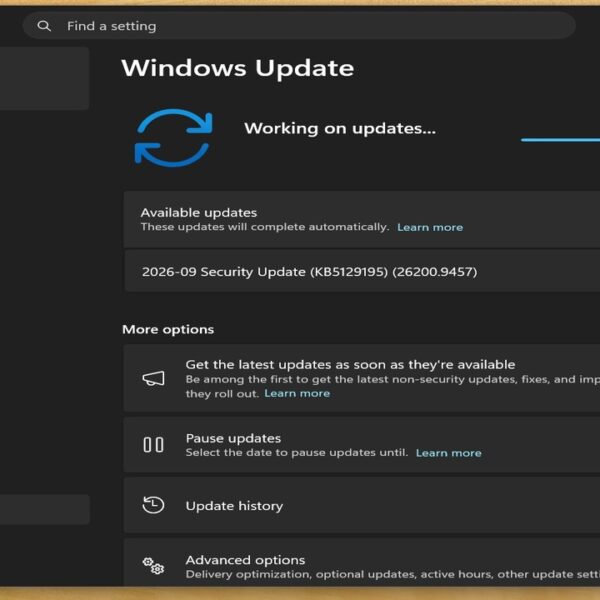
Task: Open Learn more link for Pause updates
Action: click(448, 453)
